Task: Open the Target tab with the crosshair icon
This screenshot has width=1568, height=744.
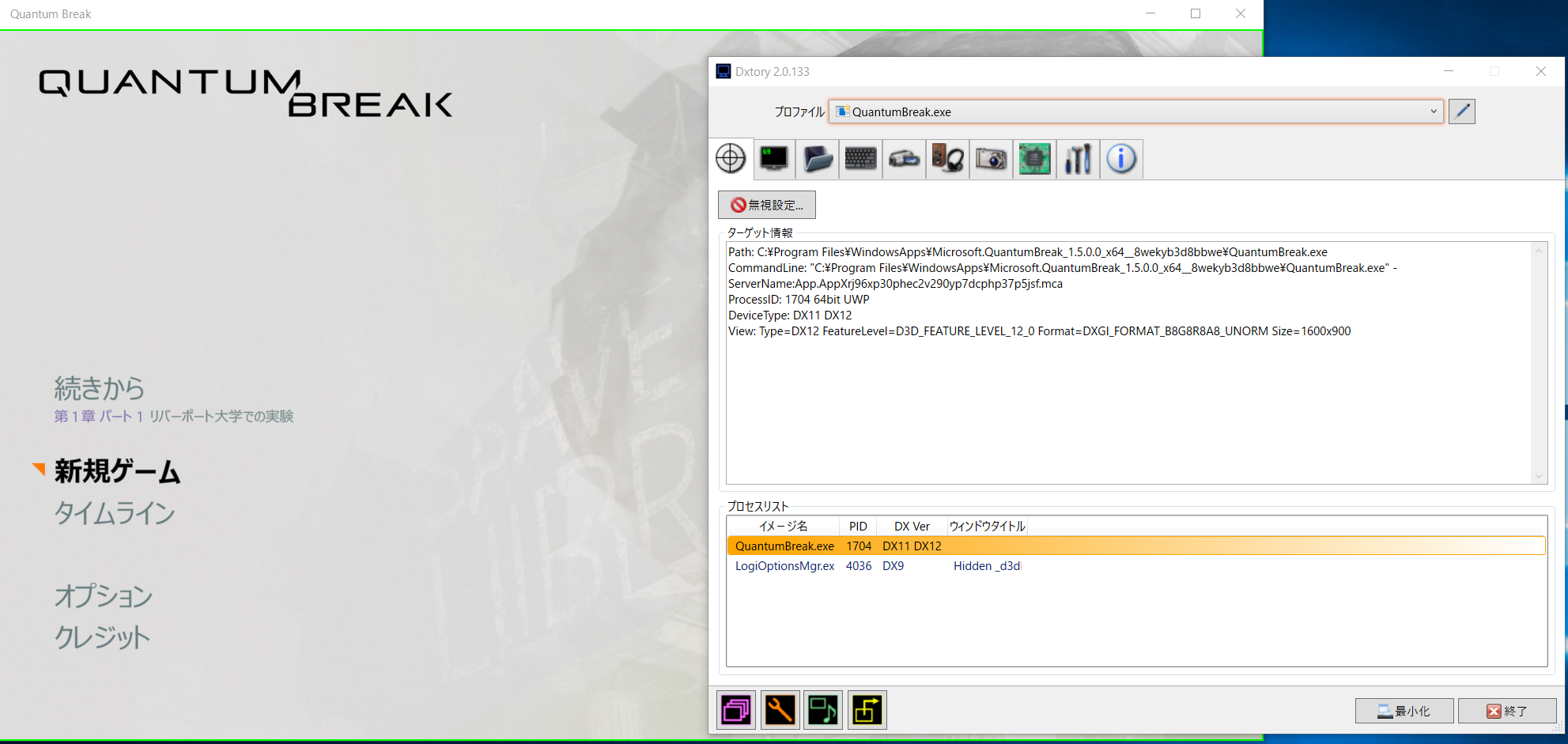Action: click(731, 159)
